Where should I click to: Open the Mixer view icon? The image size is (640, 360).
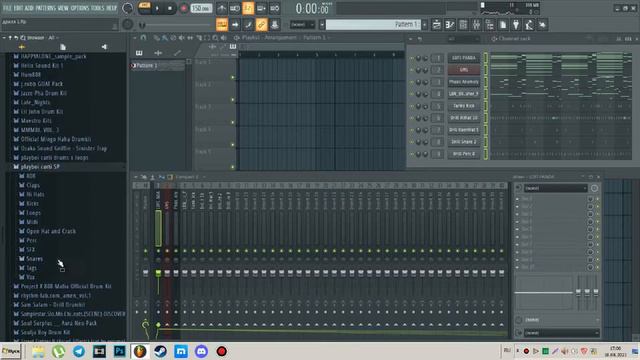pos(476,25)
